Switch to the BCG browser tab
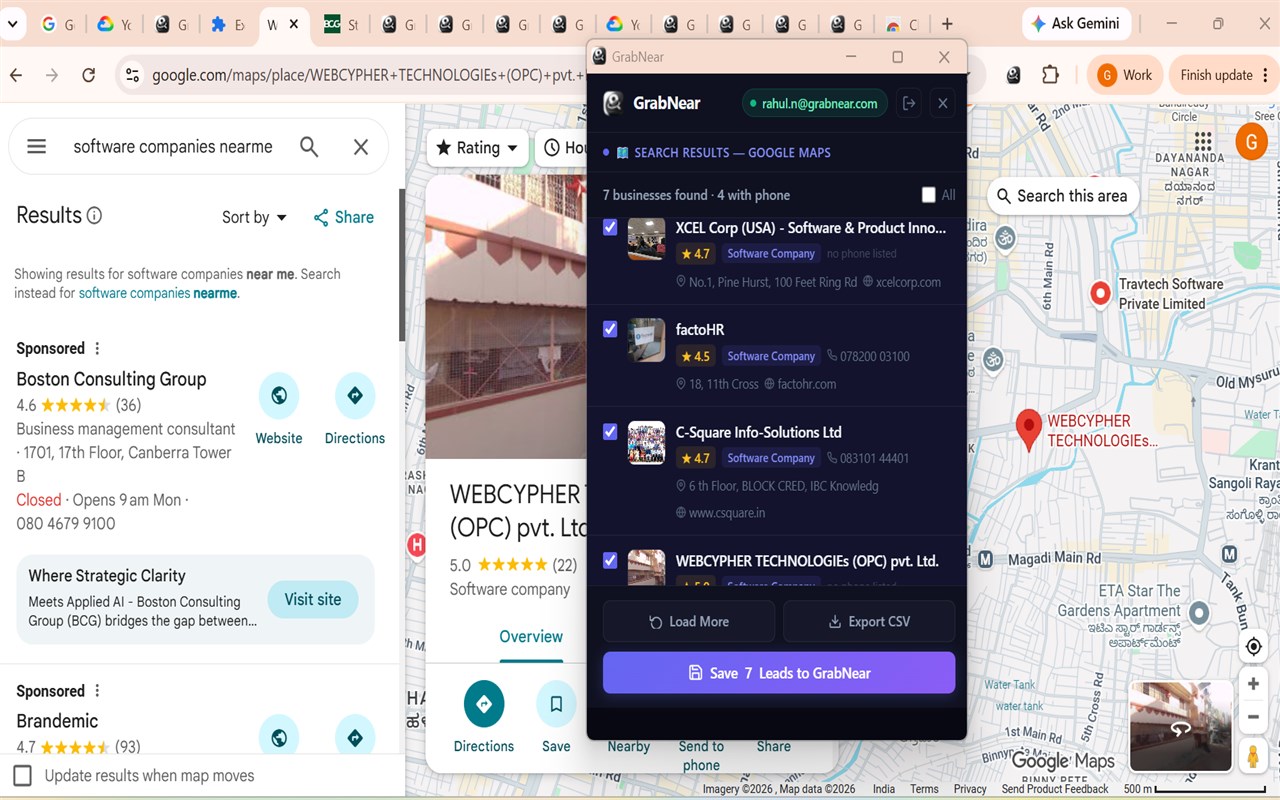This screenshot has width=1280, height=800. pyautogui.click(x=340, y=24)
